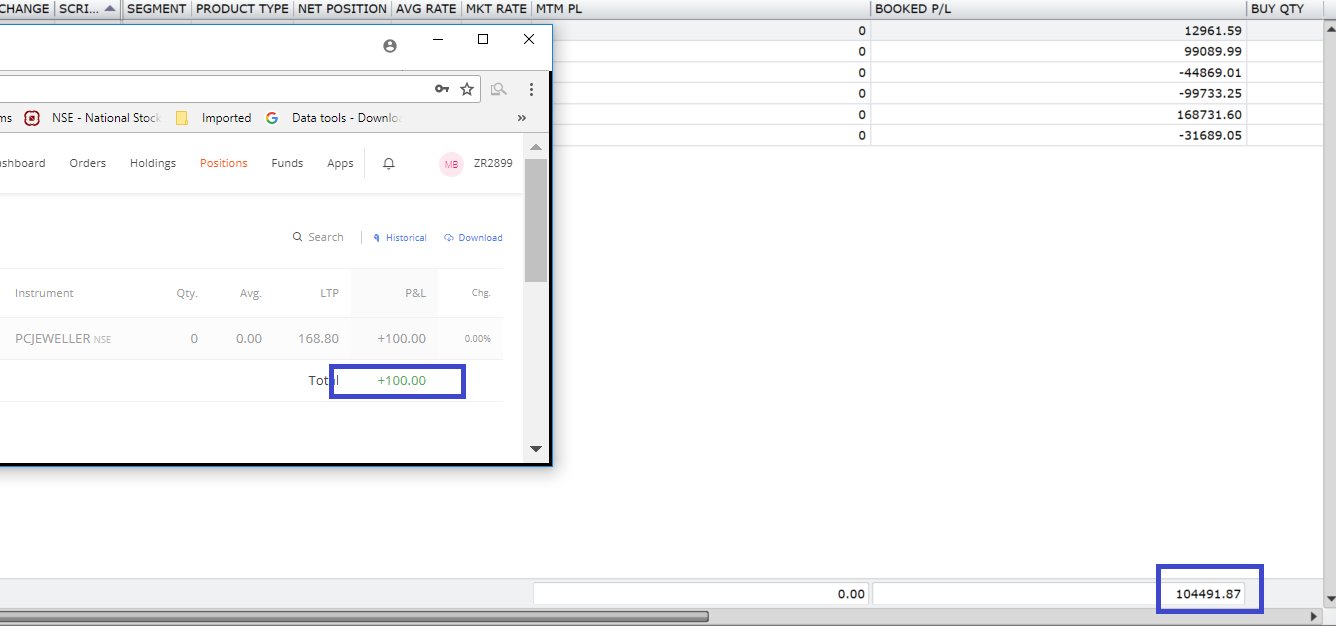Click the greyed search extension icon
Screen dimensions: 1336x626
[x=498, y=89]
